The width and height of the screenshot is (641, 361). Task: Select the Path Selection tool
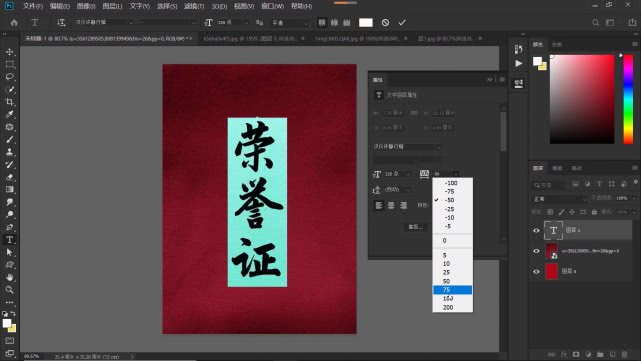[9, 252]
